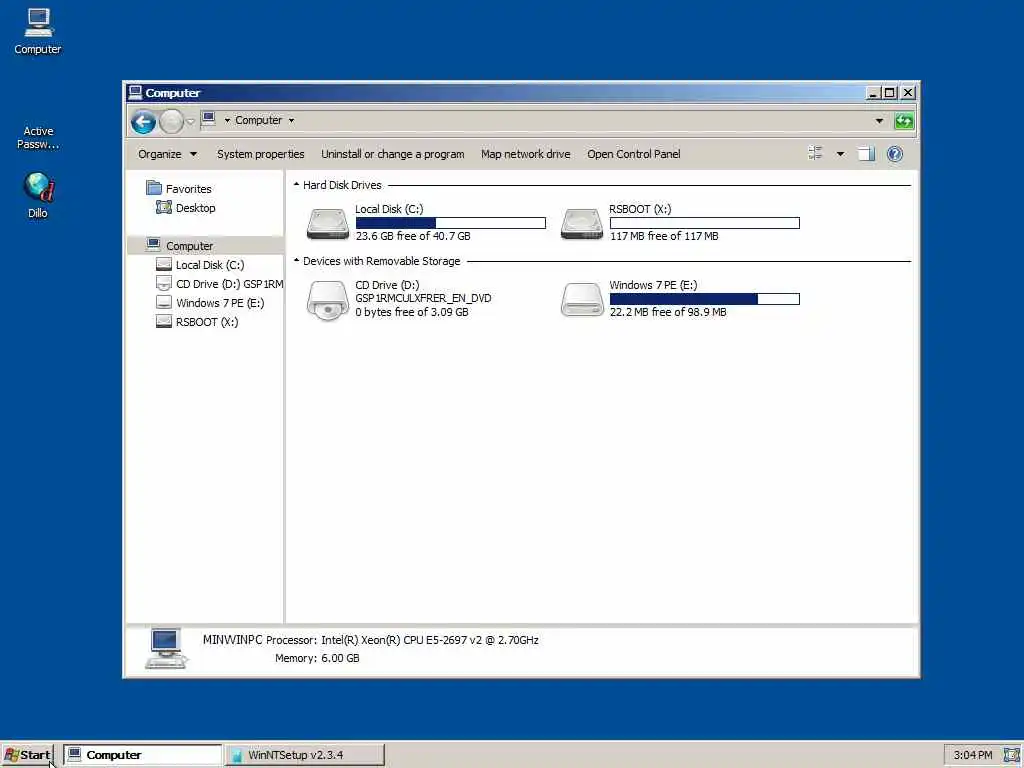Open the view options dropdown arrow
Image resolution: width=1024 pixels, height=768 pixels.
[x=840, y=154]
